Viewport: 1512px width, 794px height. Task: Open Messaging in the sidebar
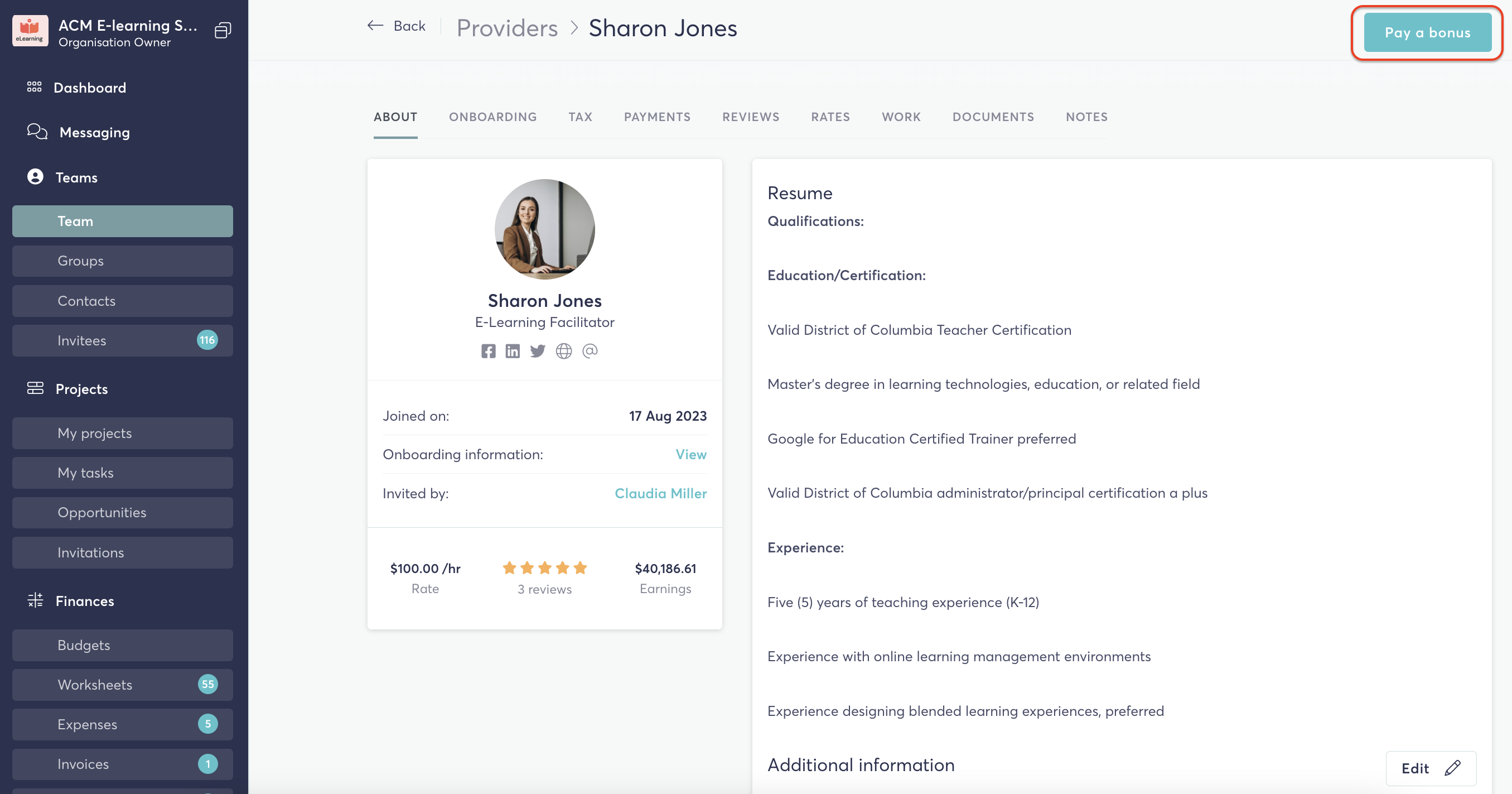point(94,133)
